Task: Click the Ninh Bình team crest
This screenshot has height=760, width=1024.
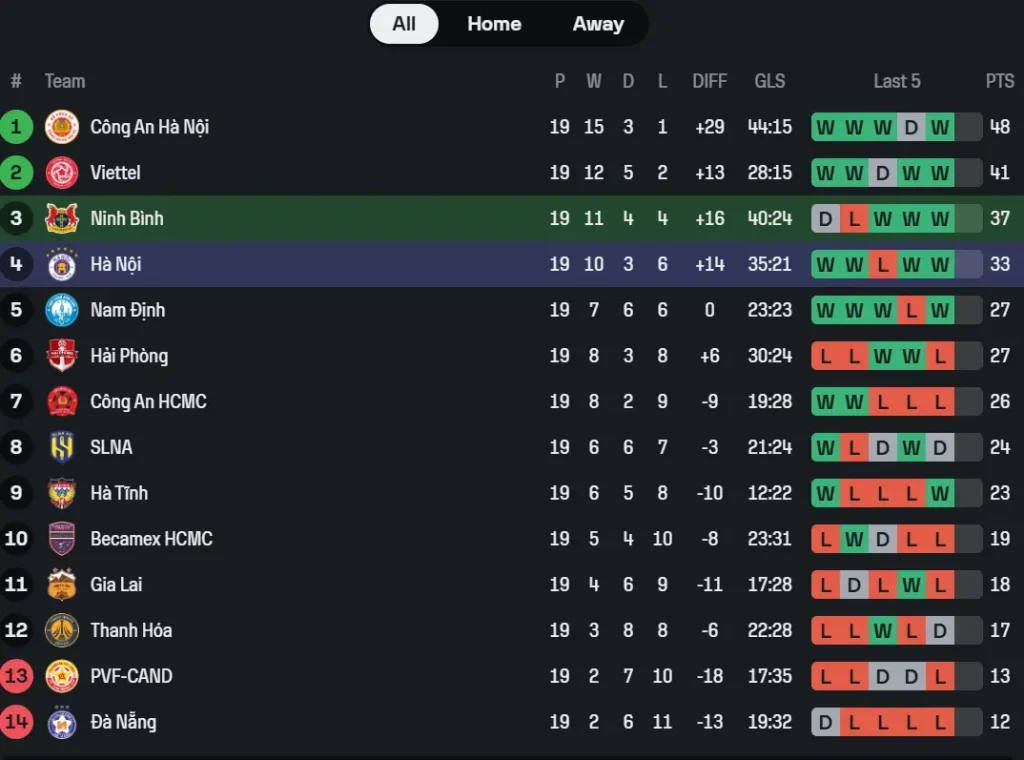Action: (62, 218)
